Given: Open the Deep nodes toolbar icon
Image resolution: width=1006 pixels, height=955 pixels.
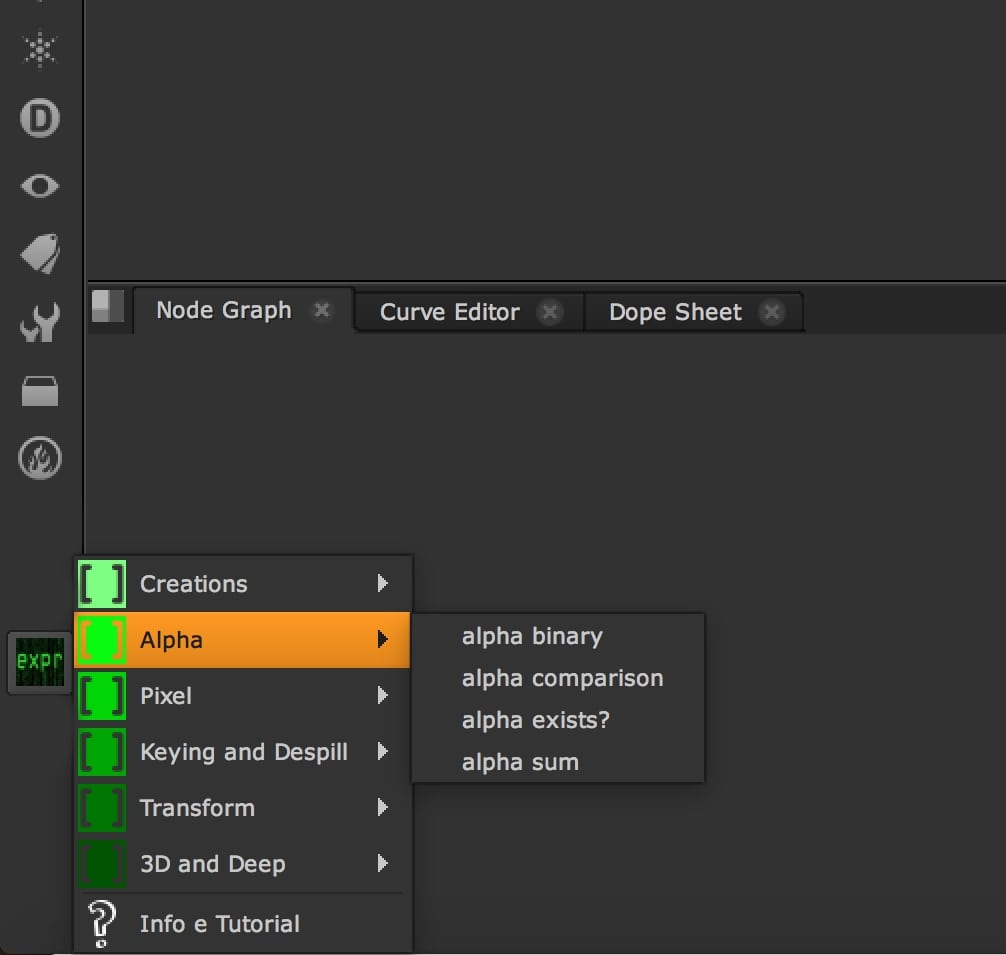Looking at the screenshot, I should pyautogui.click(x=40, y=119).
